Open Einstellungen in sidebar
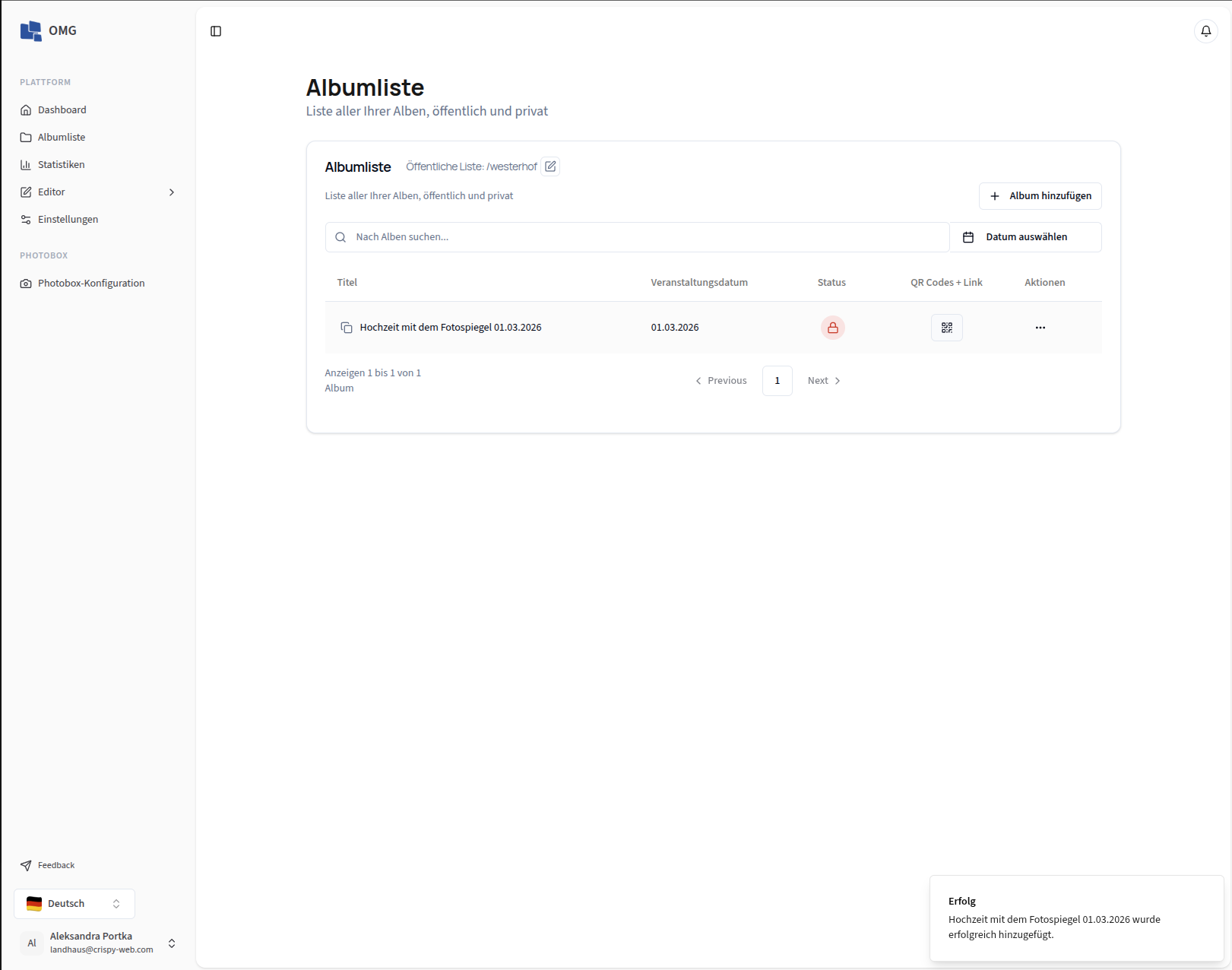 98,220
